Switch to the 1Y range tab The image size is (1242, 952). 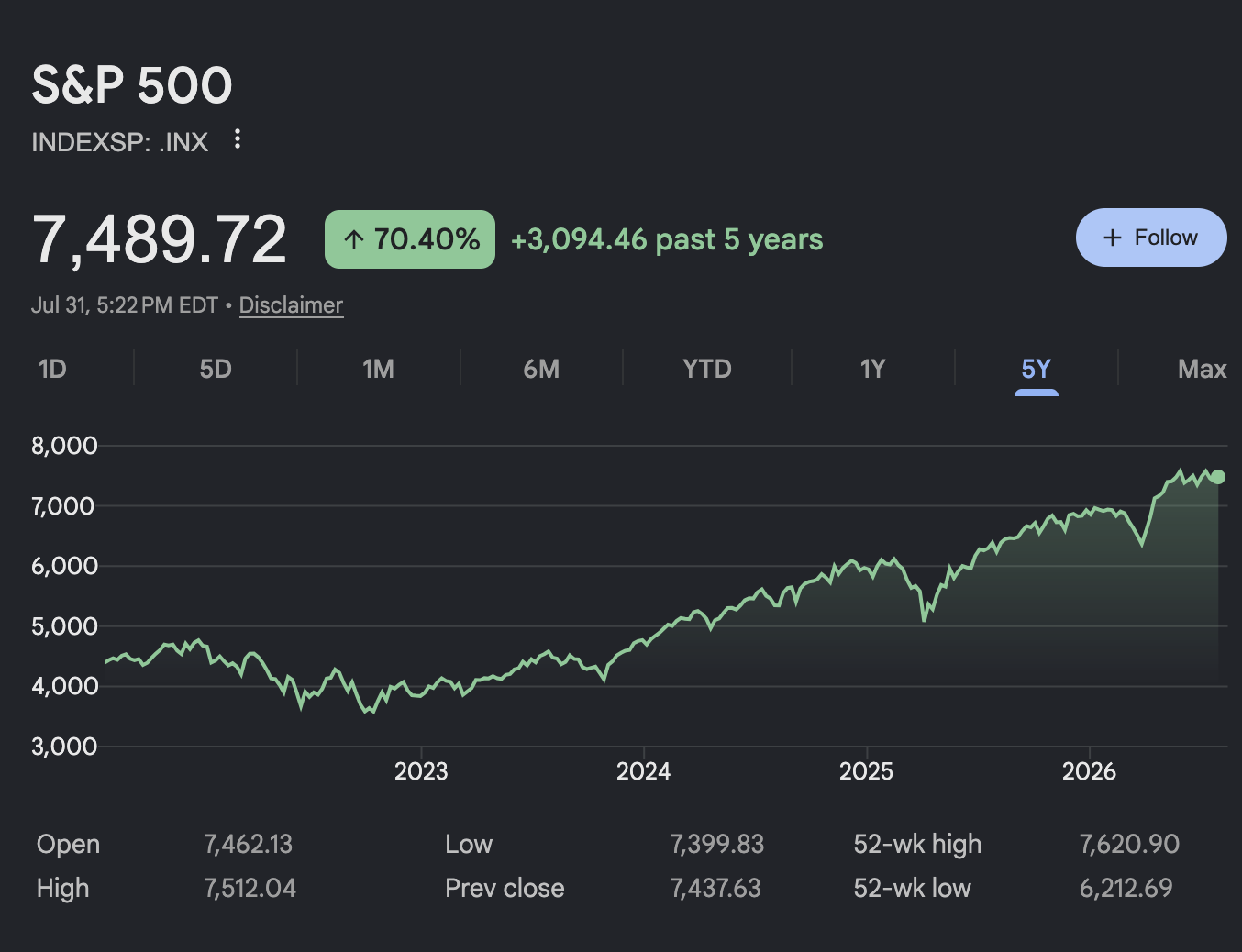(x=872, y=369)
